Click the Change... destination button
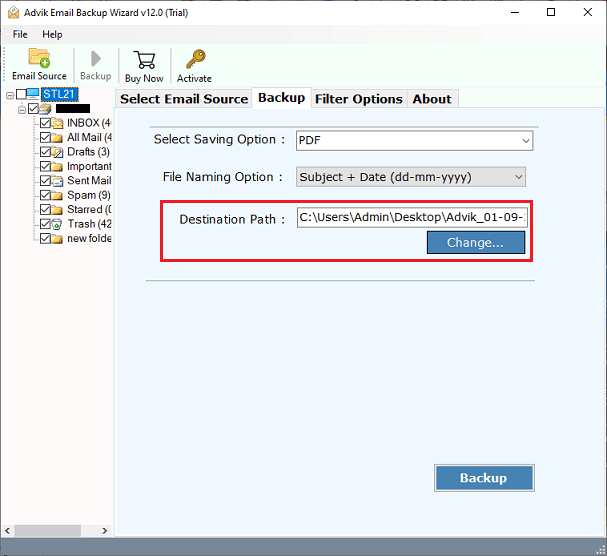This screenshot has width=607, height=556. (x=476, y=243)
